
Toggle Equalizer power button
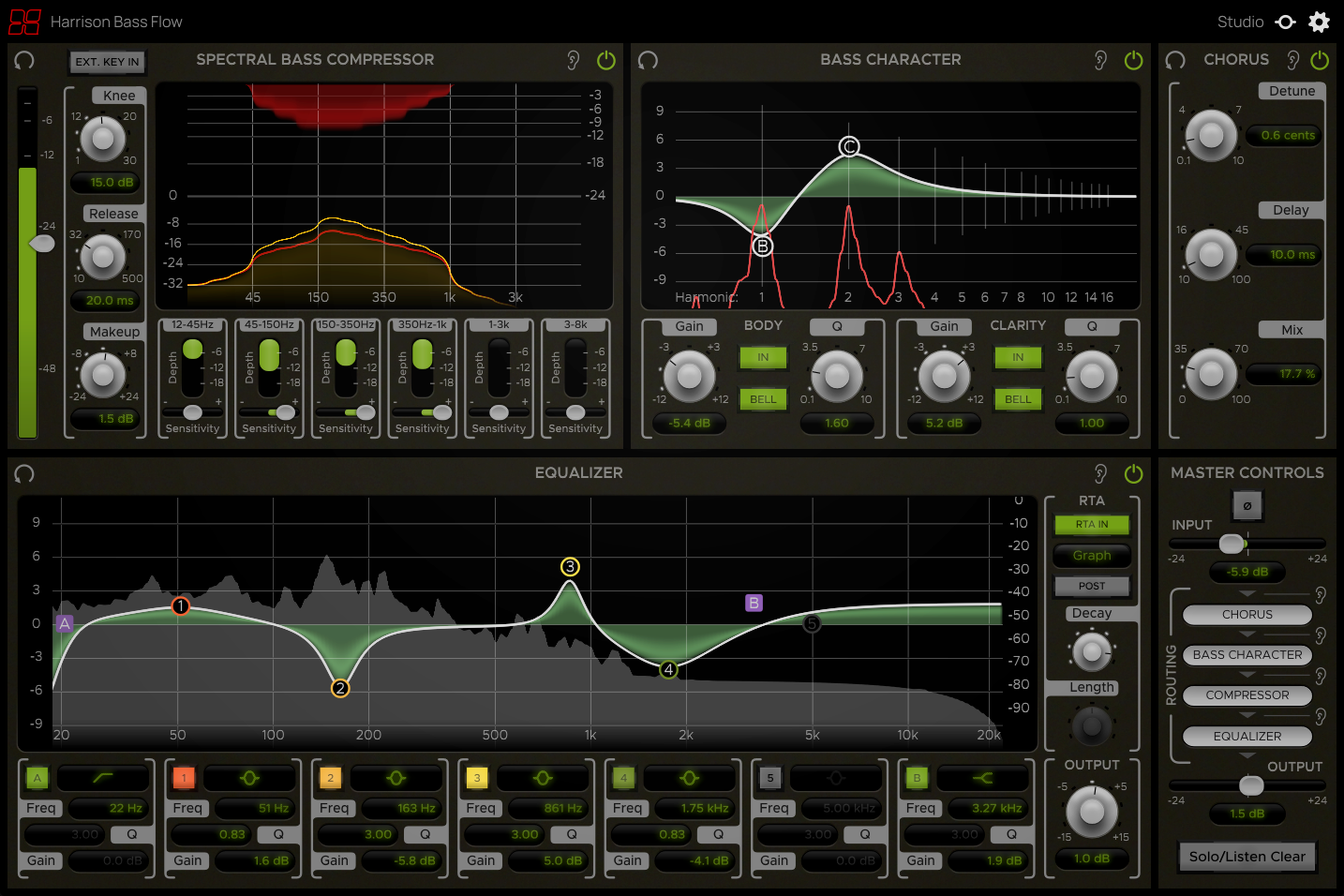click(x=1133, y=473)
